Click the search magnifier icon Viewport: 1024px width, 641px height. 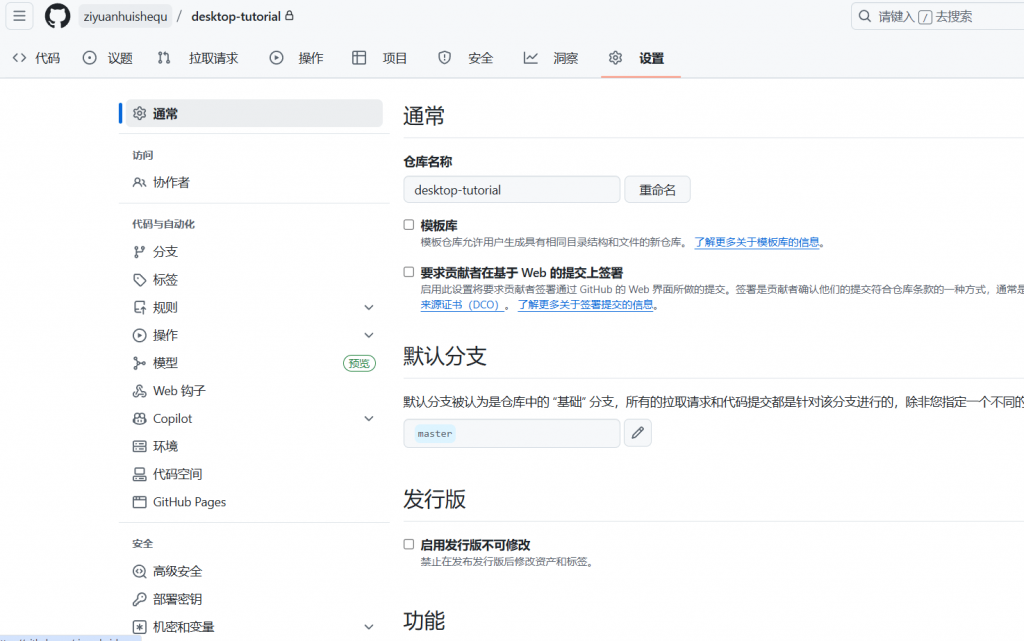click(x=864, y=16)
